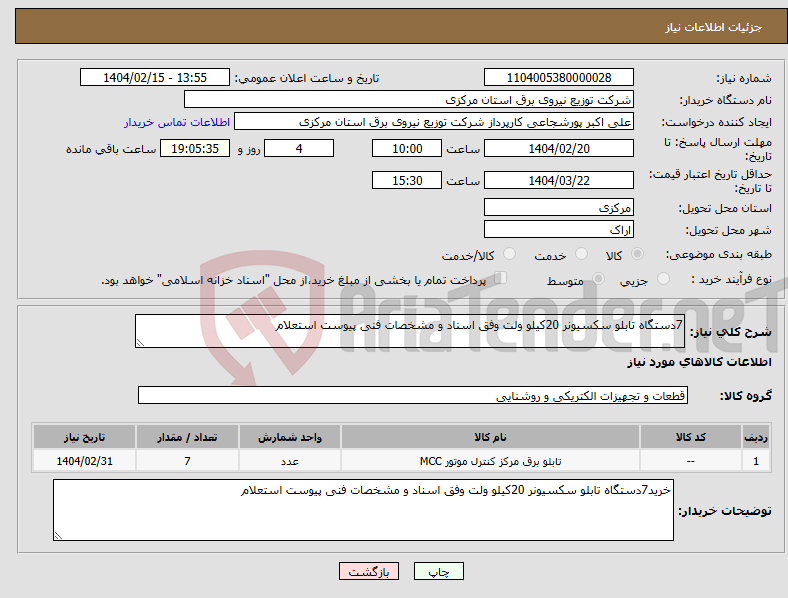Click the deadline time field 10:00
The width and height of the screenshot is (788, 598).
click(407, 148)
